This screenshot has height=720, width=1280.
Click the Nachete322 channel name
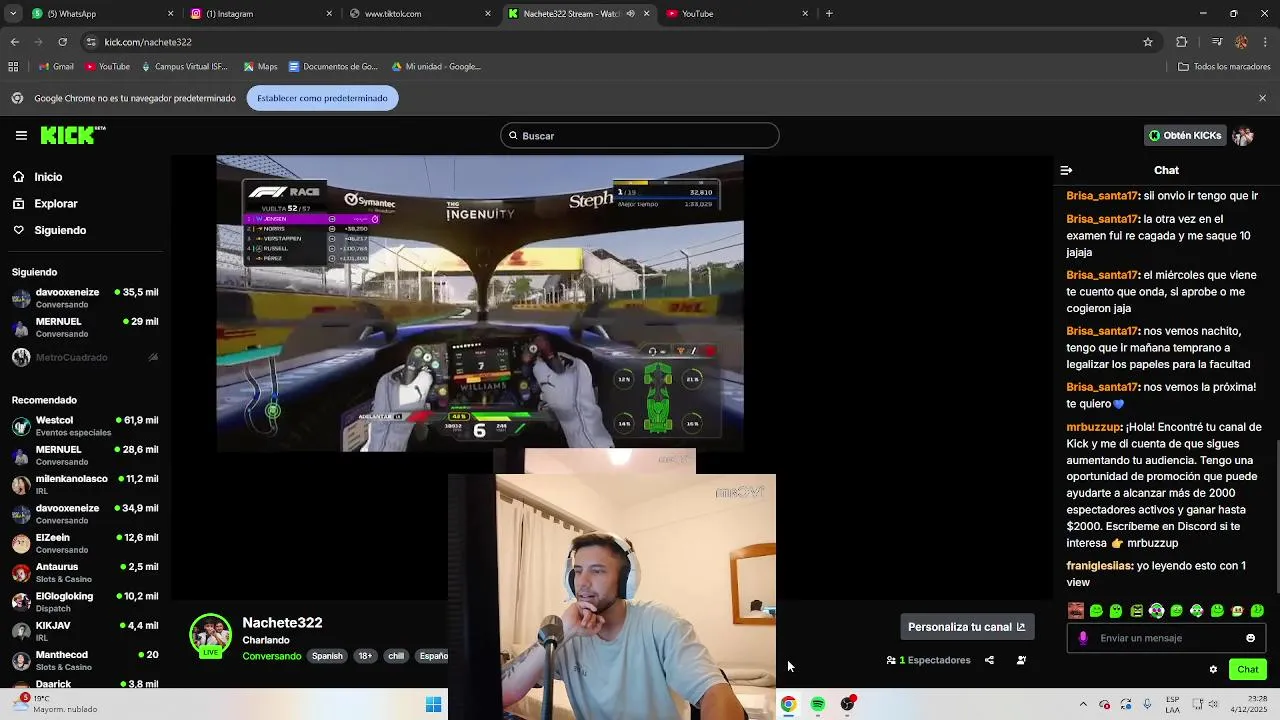coord(282,622)
